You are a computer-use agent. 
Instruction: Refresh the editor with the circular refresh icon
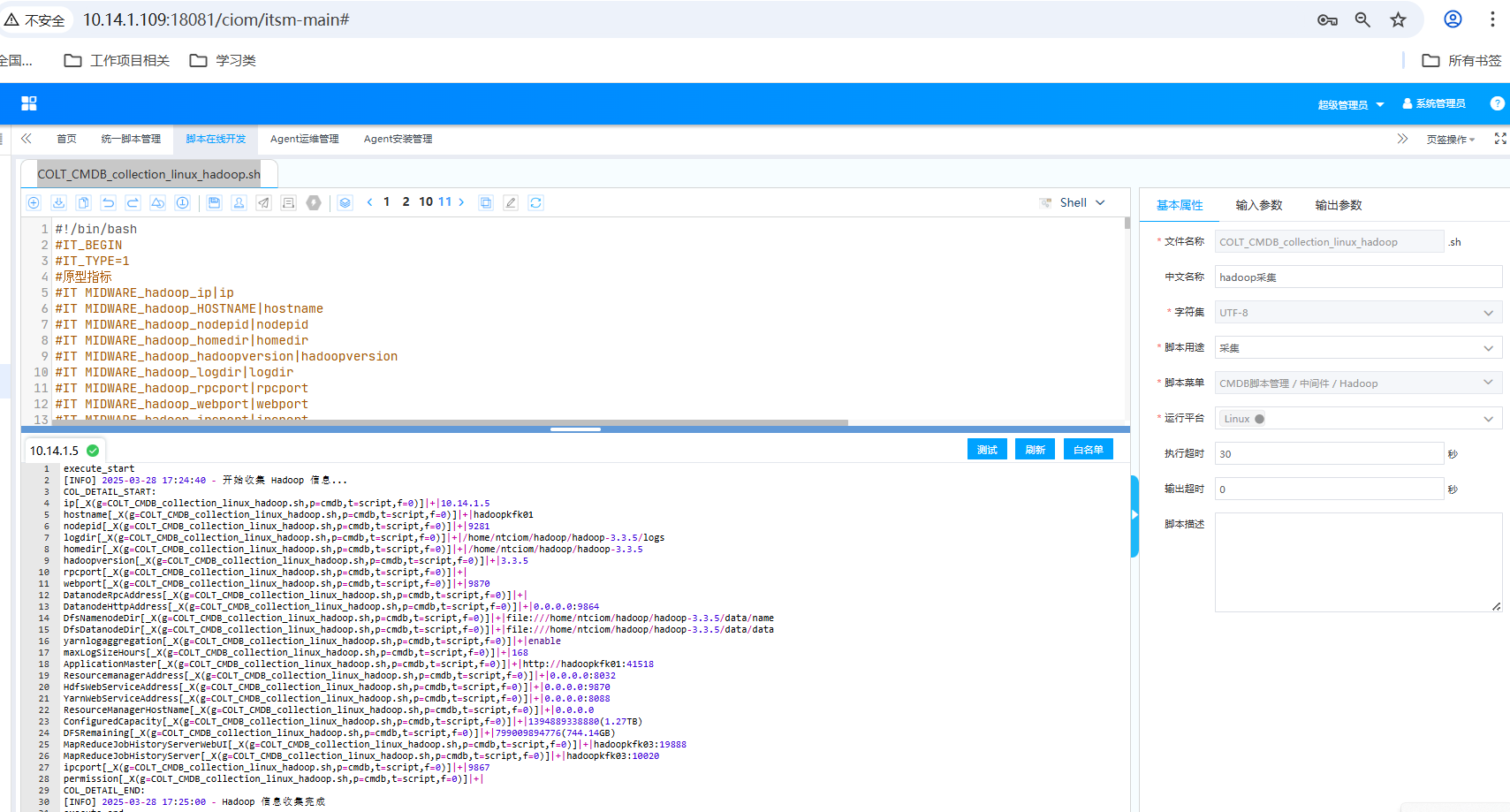click(536, 202)
